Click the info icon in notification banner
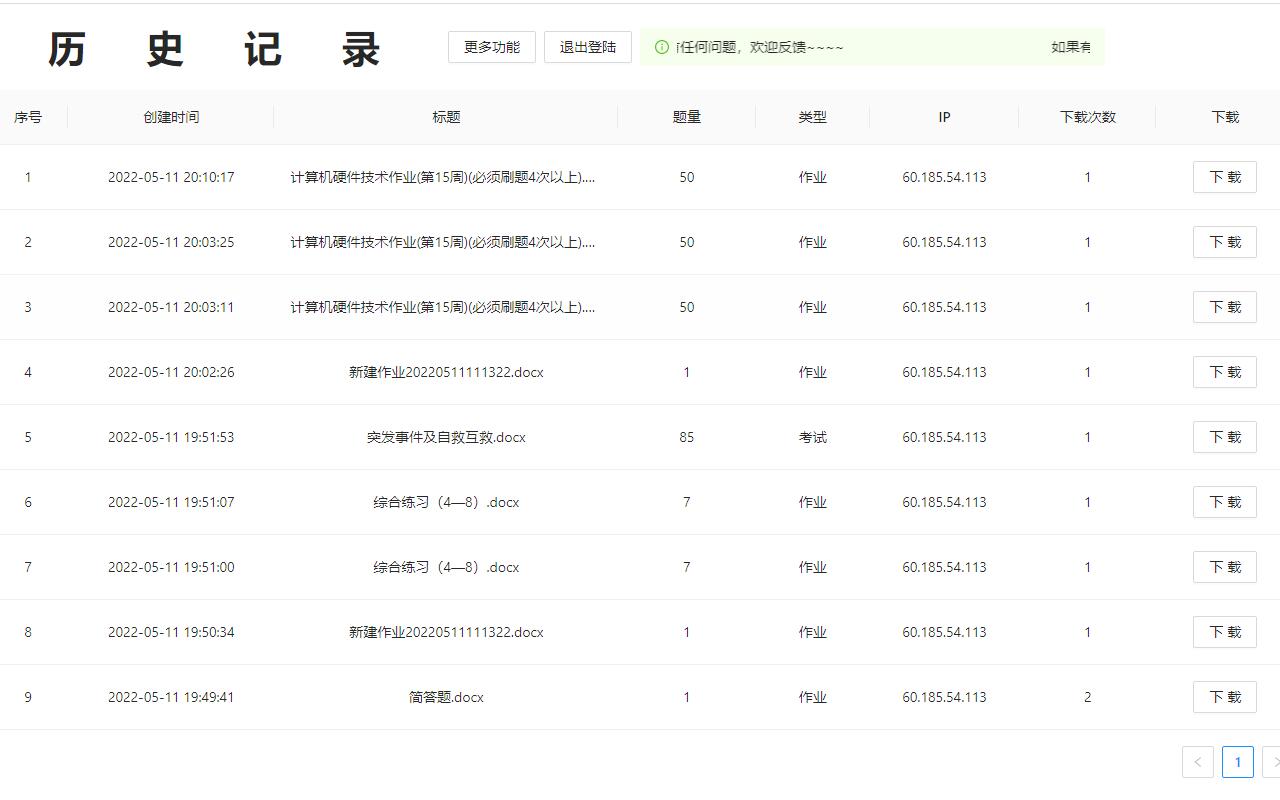Image resolution: width=1280 pixels, height=800 pixels. (x=662, y=46)
